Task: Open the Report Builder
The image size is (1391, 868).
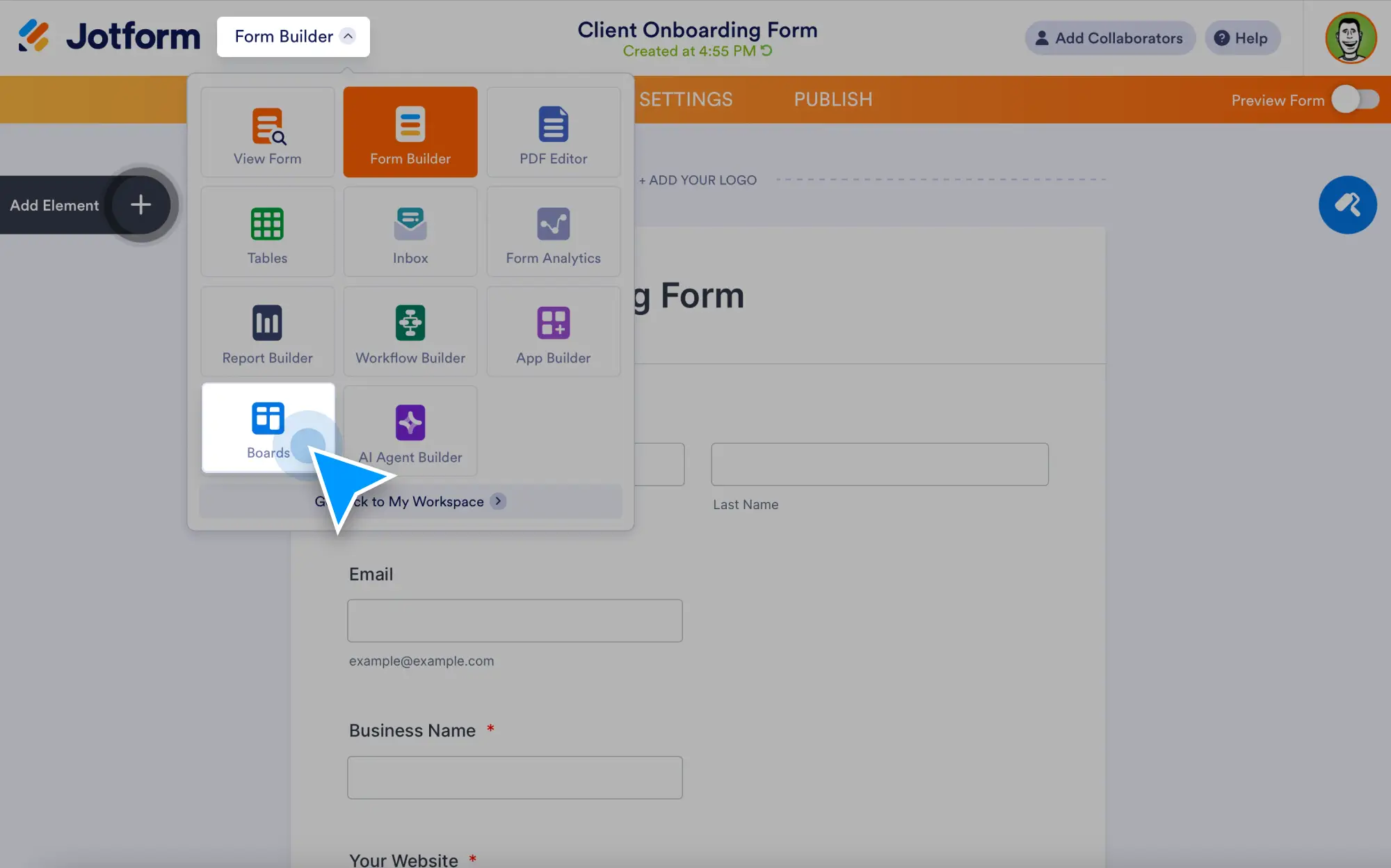Action: [268, 332]
